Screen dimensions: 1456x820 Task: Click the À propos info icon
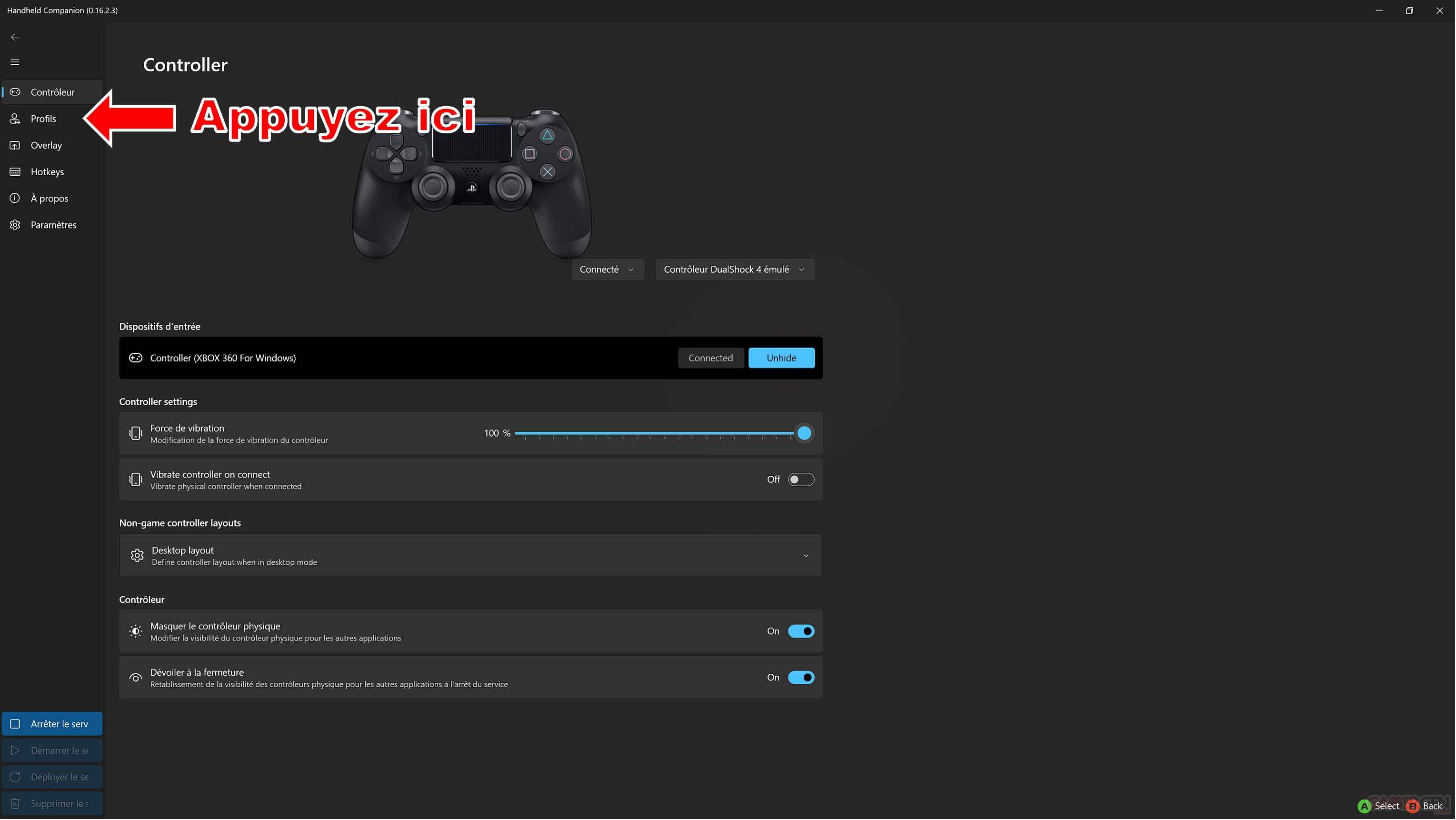tap(15, 199)
